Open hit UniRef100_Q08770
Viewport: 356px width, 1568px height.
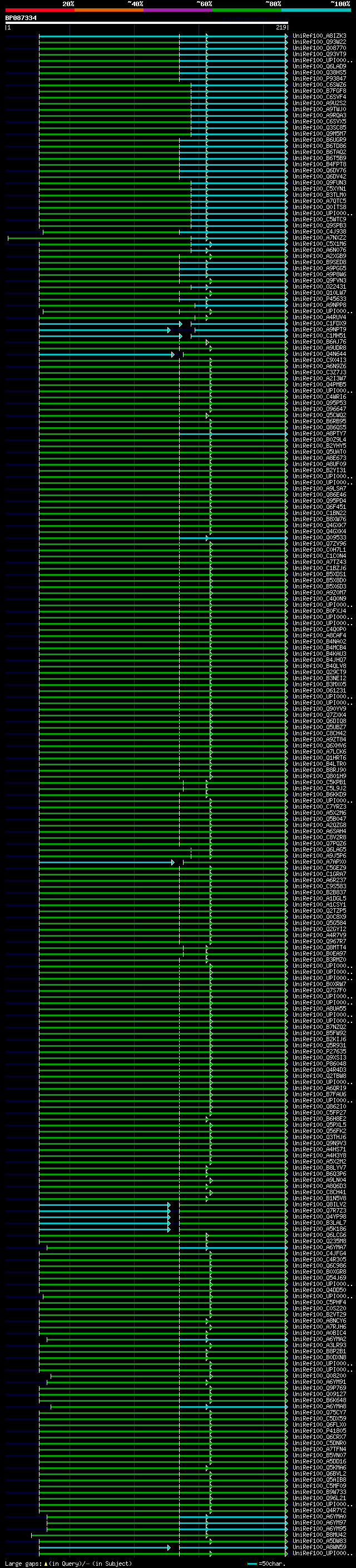[x=319, y=48]
